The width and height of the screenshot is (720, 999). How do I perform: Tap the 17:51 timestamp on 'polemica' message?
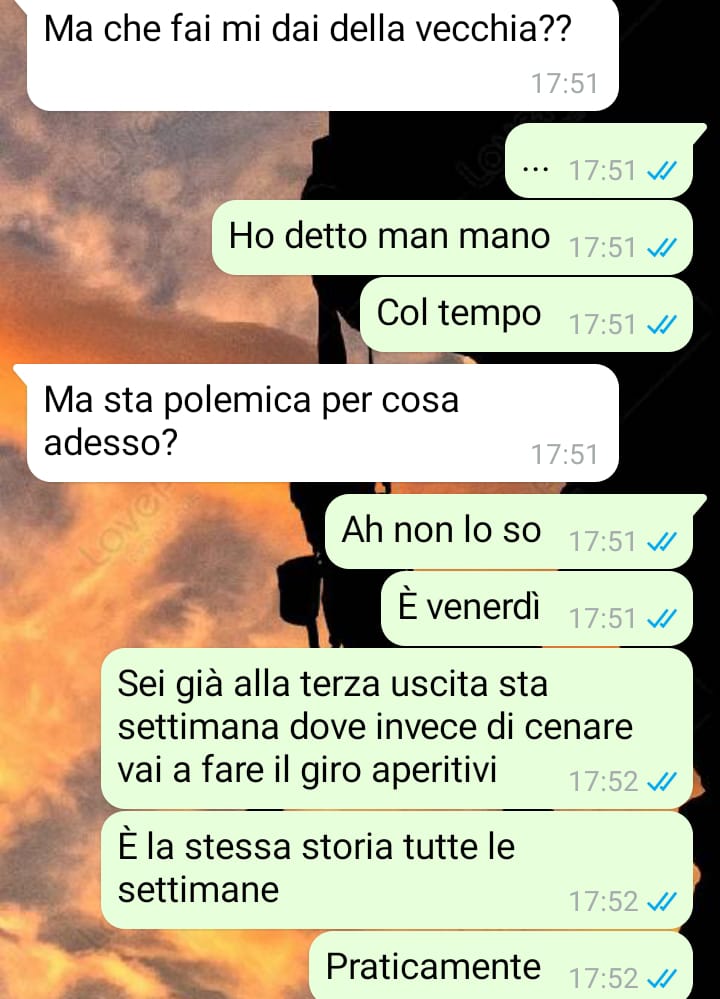(x=565, y=455)
